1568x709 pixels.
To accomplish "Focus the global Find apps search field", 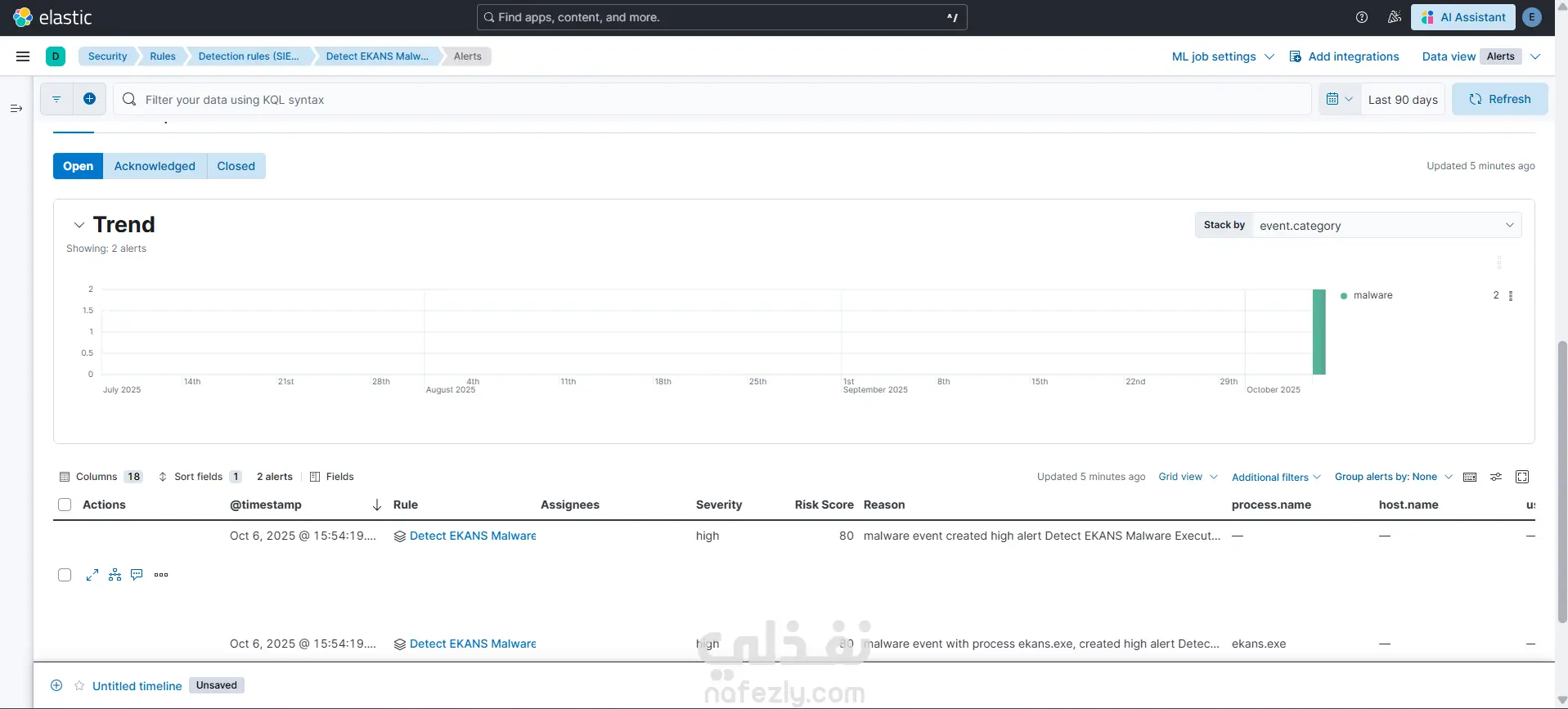I will 722,17.
